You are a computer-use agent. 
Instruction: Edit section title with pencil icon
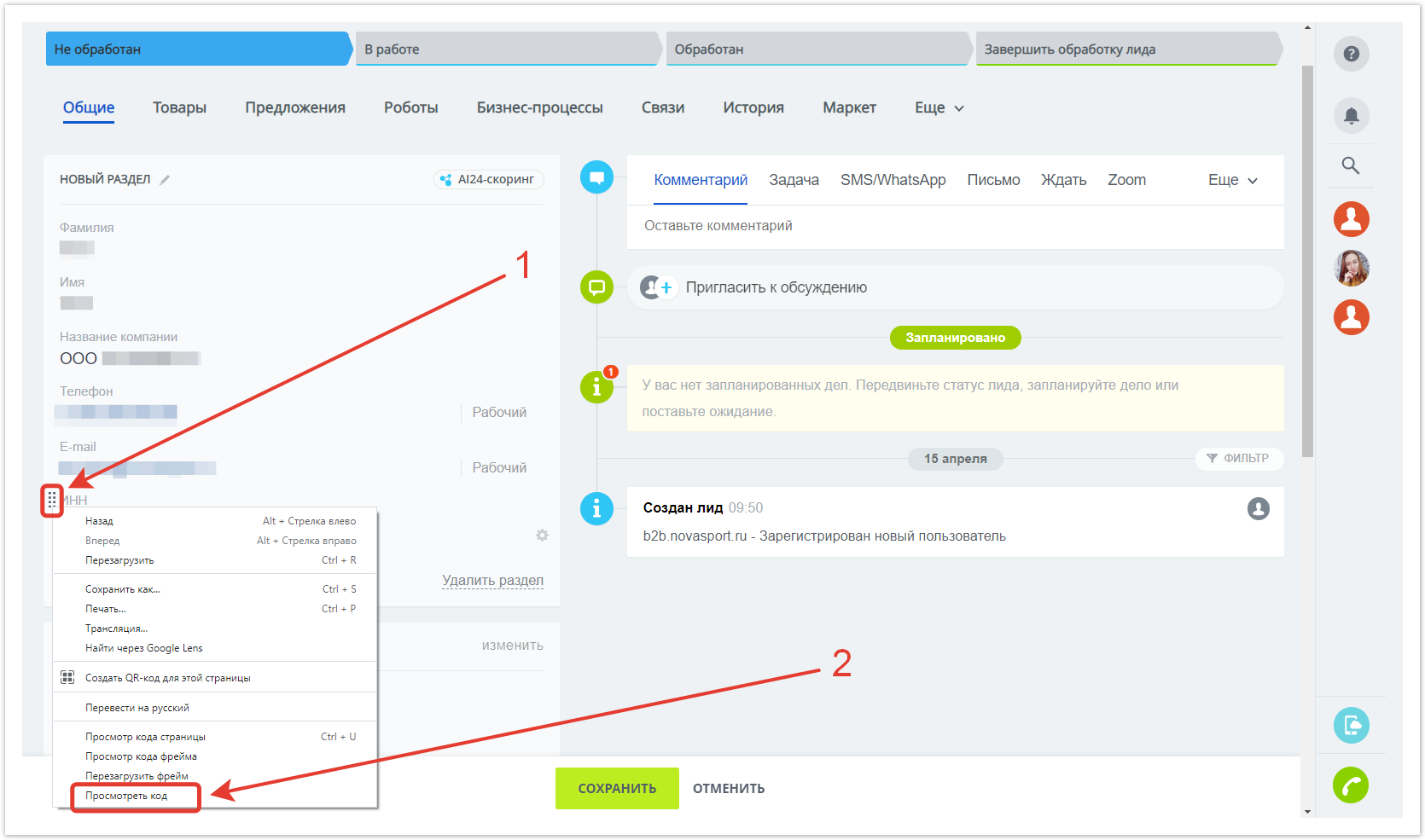pyautogui.click(x=165, y=180)
